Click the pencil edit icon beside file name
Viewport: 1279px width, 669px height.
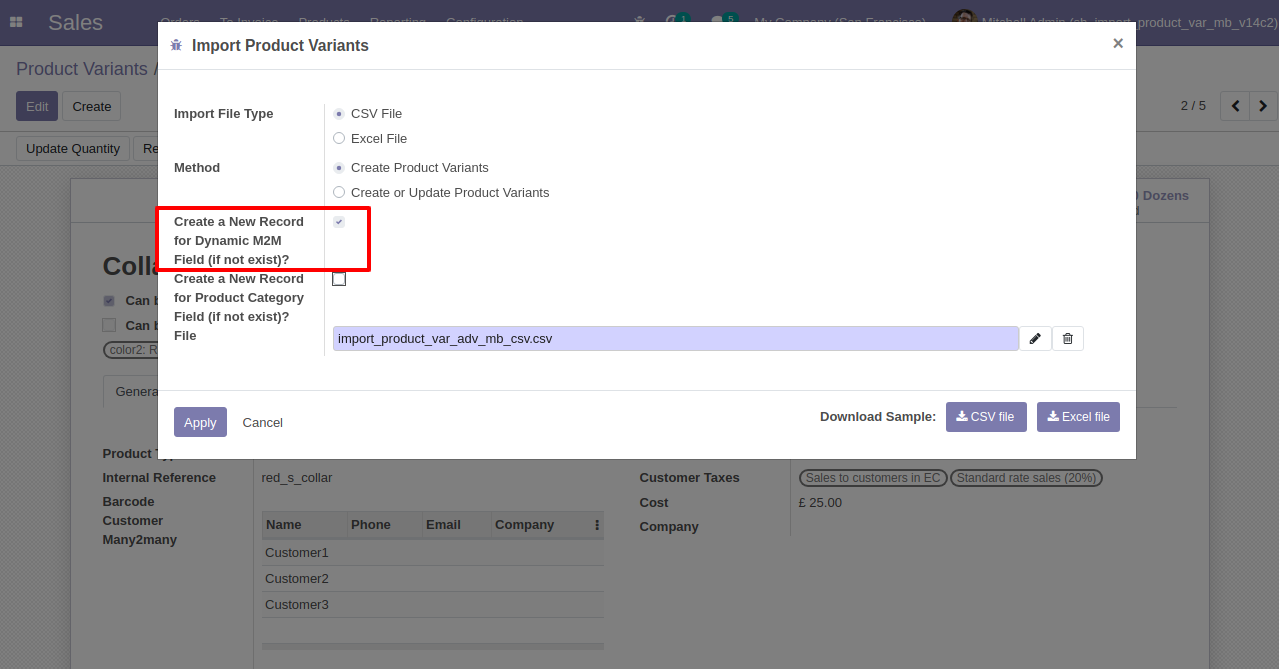point(1035,339)
